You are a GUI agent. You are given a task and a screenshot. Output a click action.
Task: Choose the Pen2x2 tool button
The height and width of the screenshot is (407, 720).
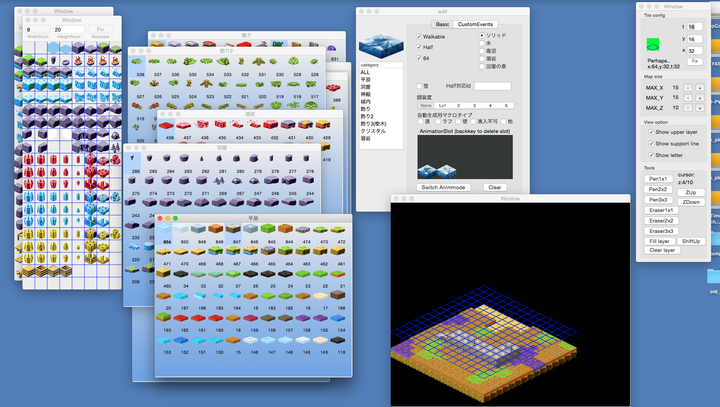point(658,189)
